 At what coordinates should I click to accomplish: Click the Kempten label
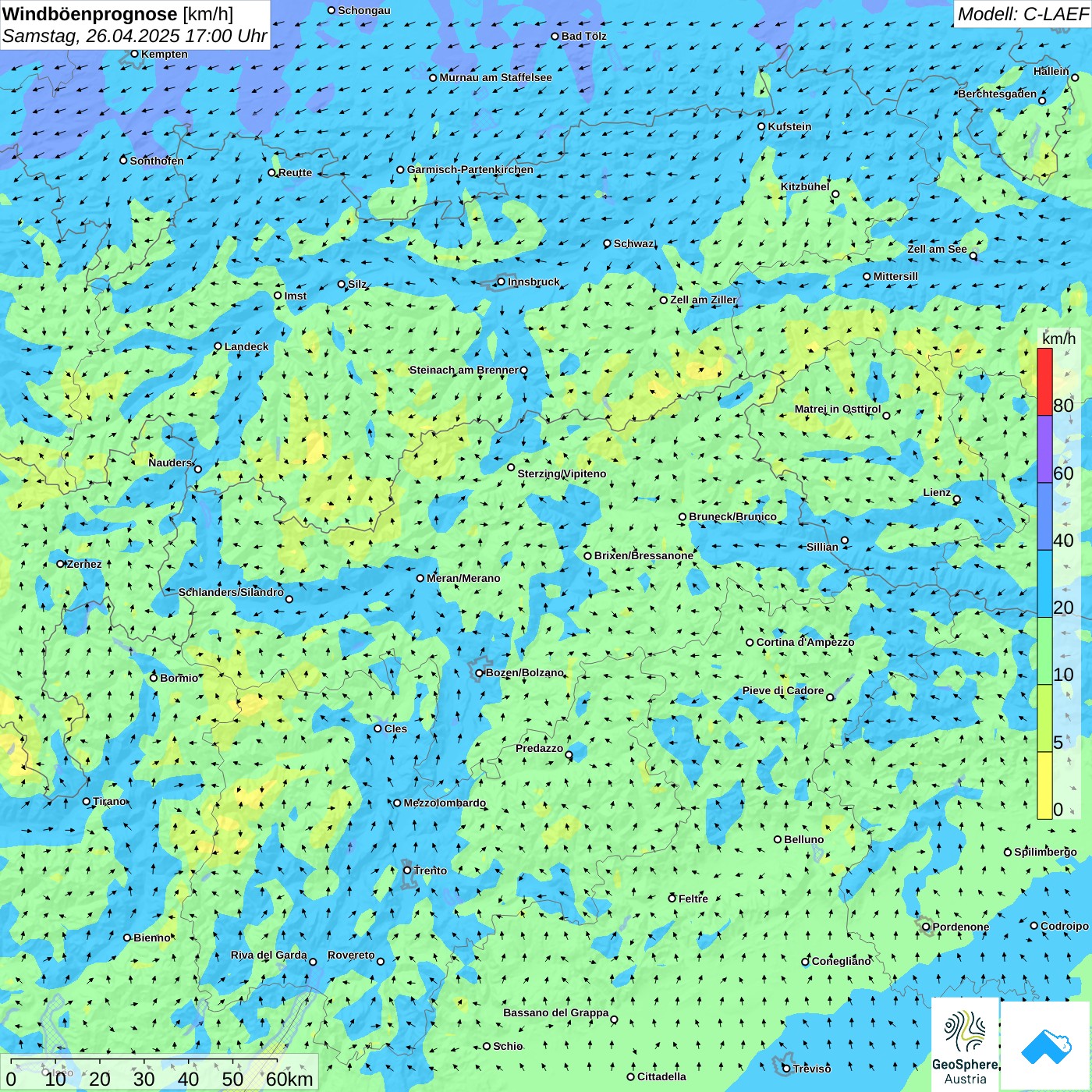tap(165, 54)
